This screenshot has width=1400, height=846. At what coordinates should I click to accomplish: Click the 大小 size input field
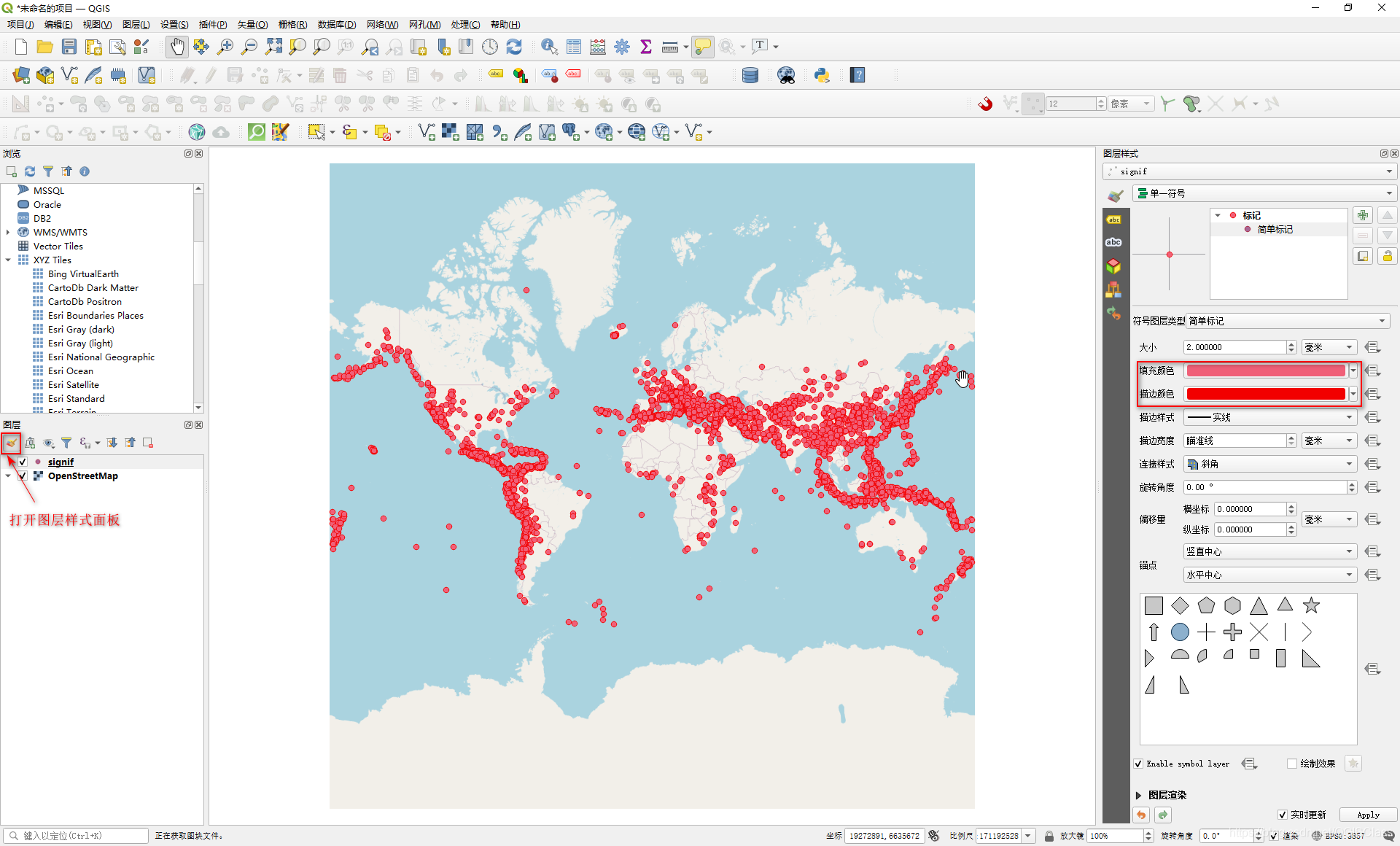[1234, 347]
